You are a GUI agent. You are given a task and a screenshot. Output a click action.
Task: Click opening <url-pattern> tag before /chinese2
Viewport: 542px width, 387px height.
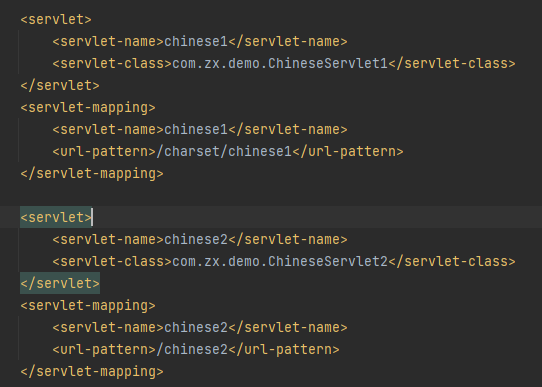[x=104, y=349]
